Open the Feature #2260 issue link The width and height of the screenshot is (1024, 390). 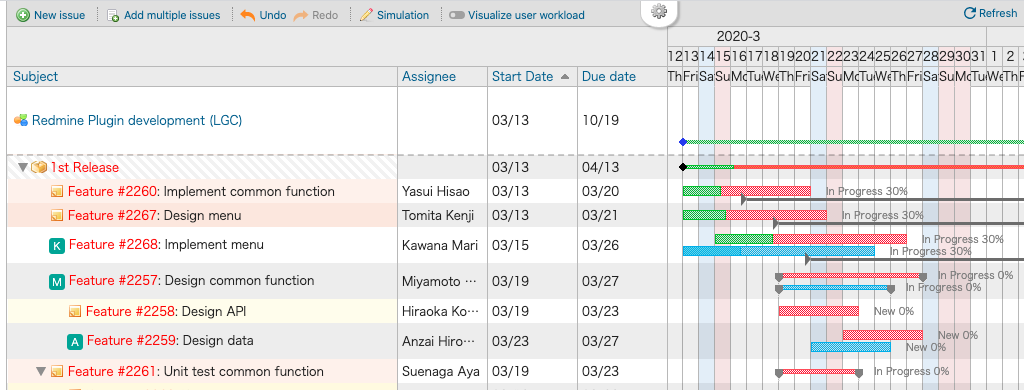pyautogui.click(x=112, y=191)
